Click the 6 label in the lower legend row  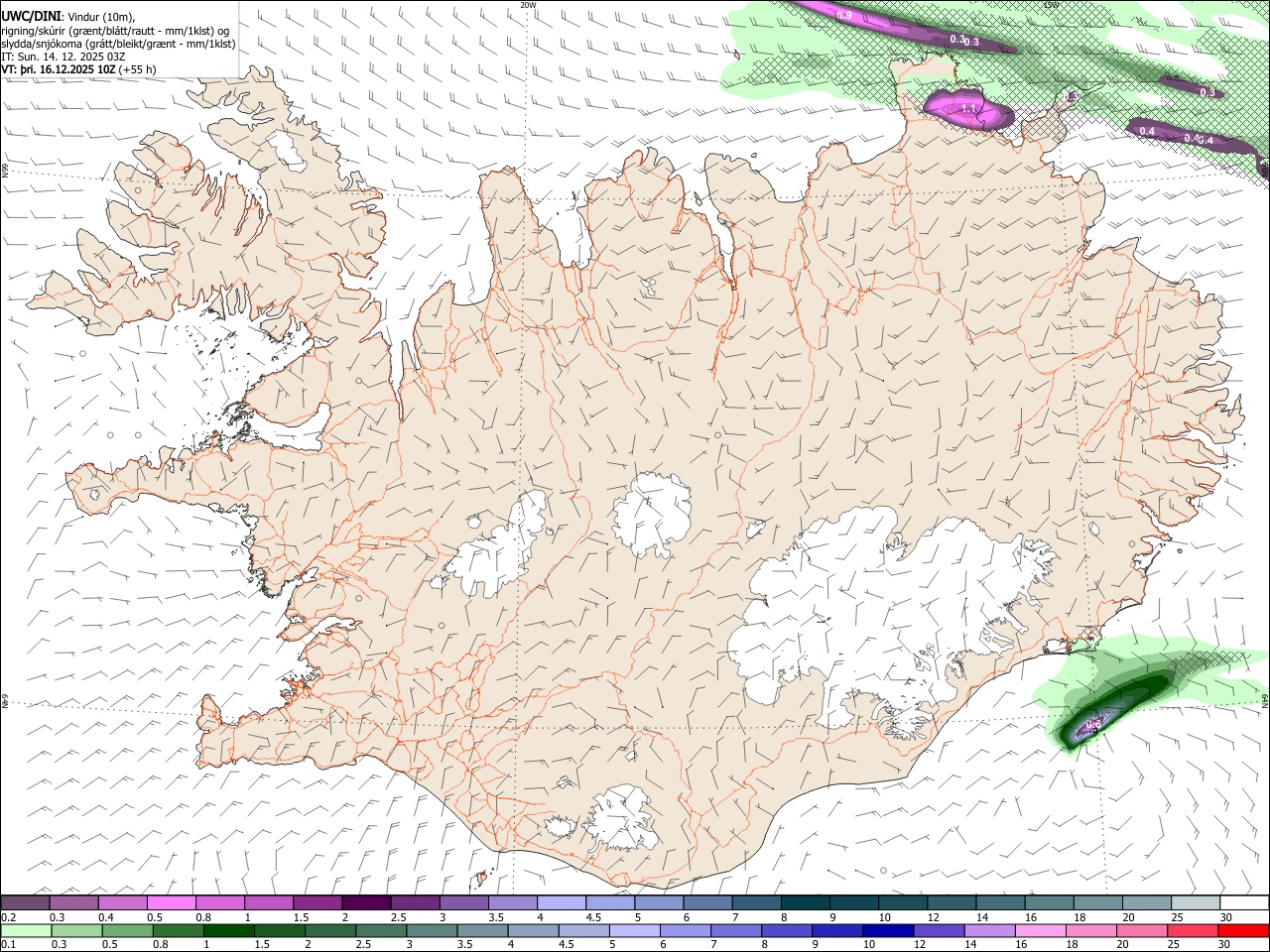coord(664,945)
